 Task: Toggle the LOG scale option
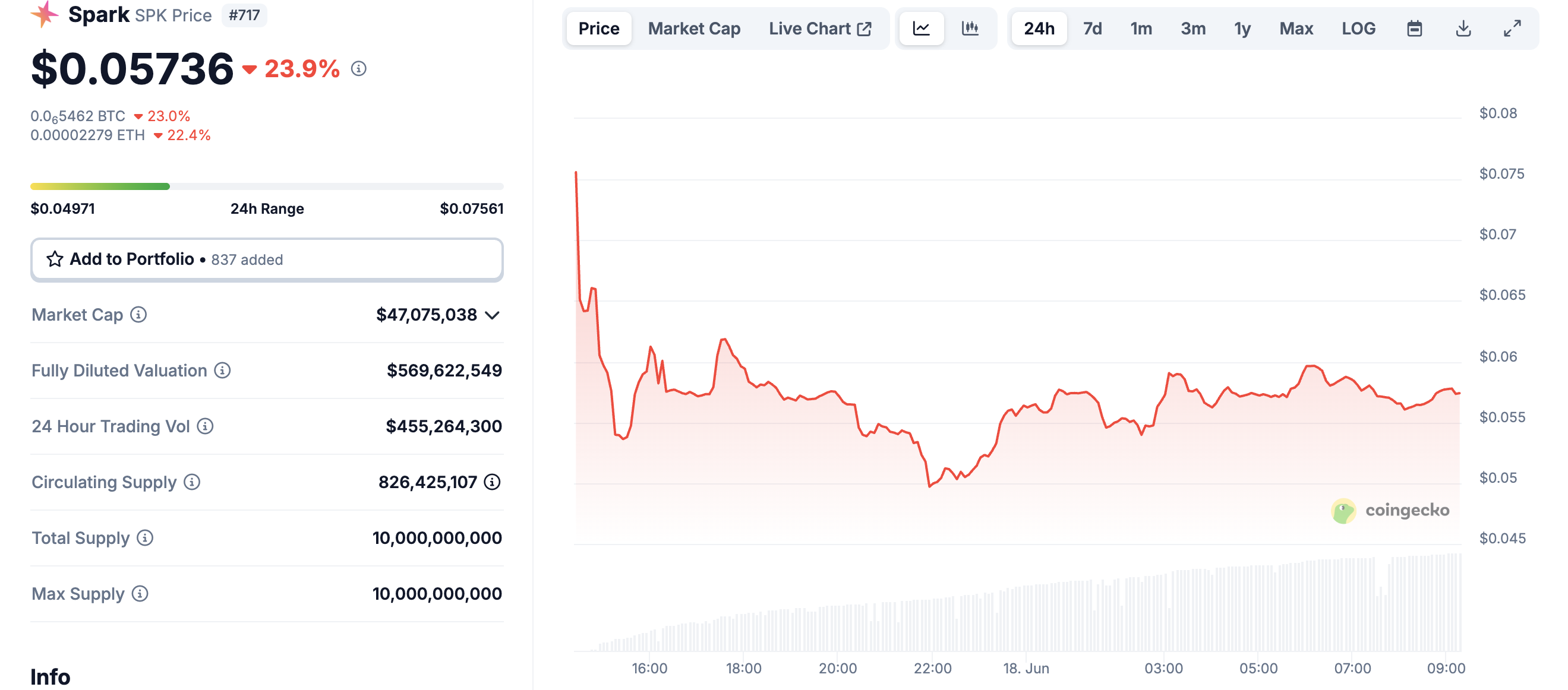point(1358,29)
